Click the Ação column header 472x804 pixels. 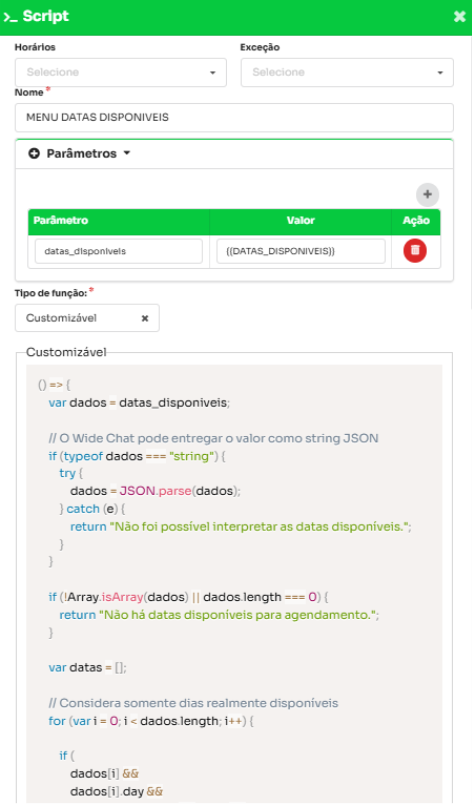pos(416,220)
